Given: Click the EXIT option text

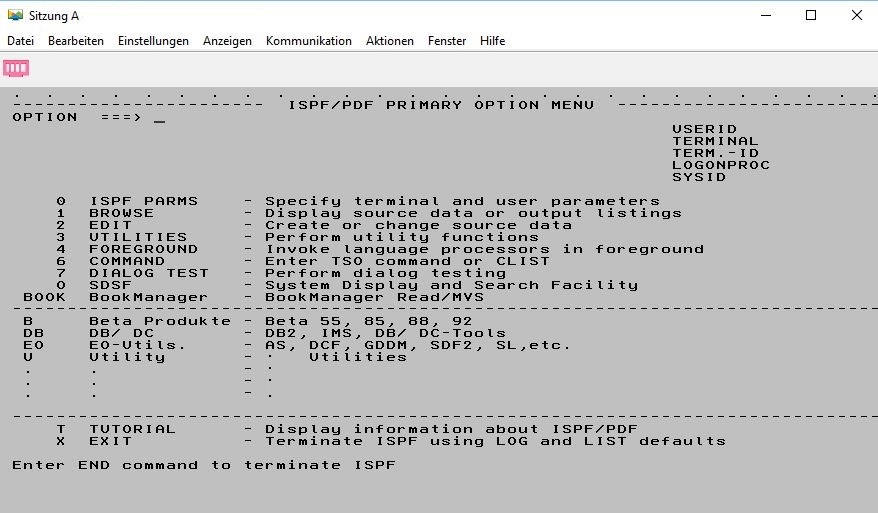Looking at the screenshot, I should [111, 441].
